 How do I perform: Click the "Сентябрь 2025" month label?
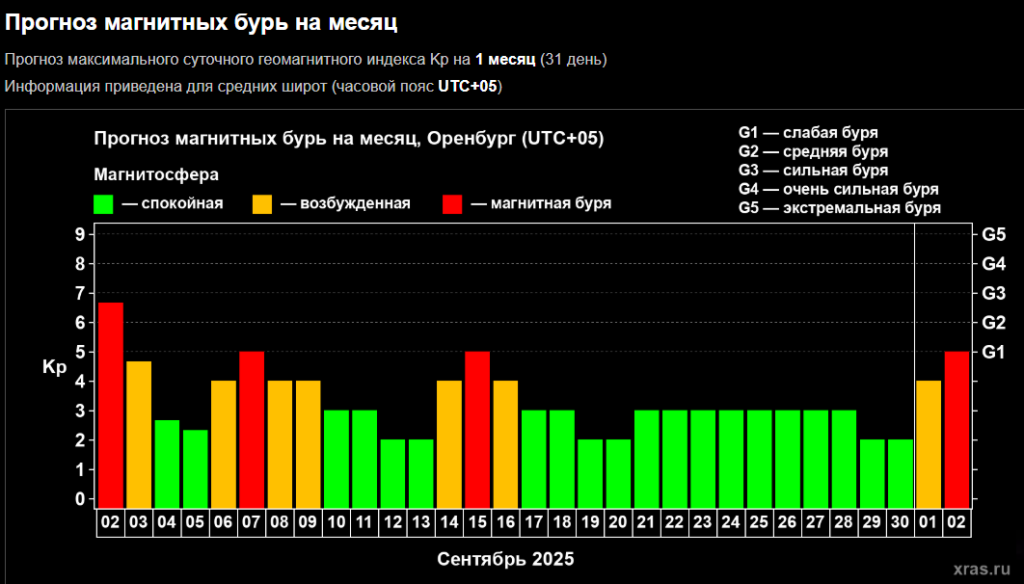(x=505, y=558)
